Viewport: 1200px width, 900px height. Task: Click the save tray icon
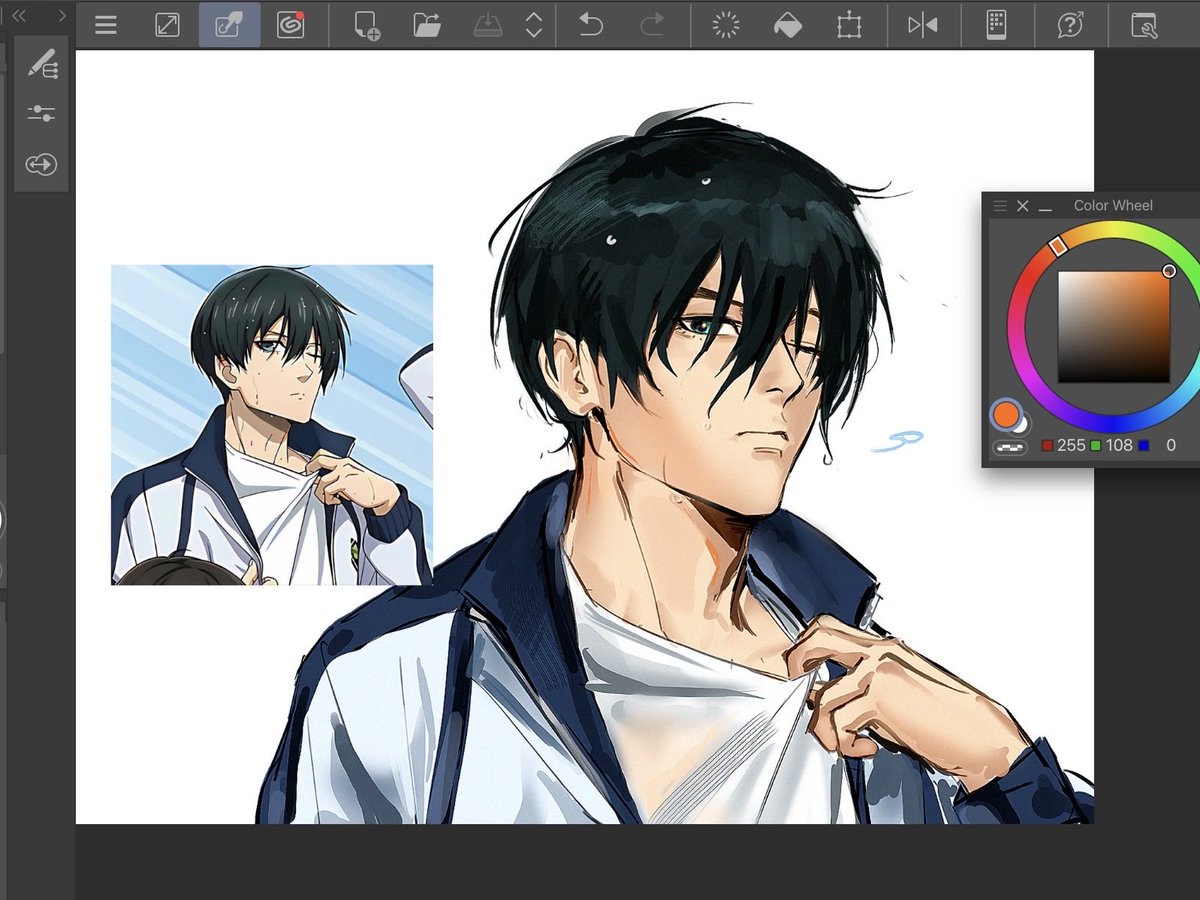pos(490,25)
